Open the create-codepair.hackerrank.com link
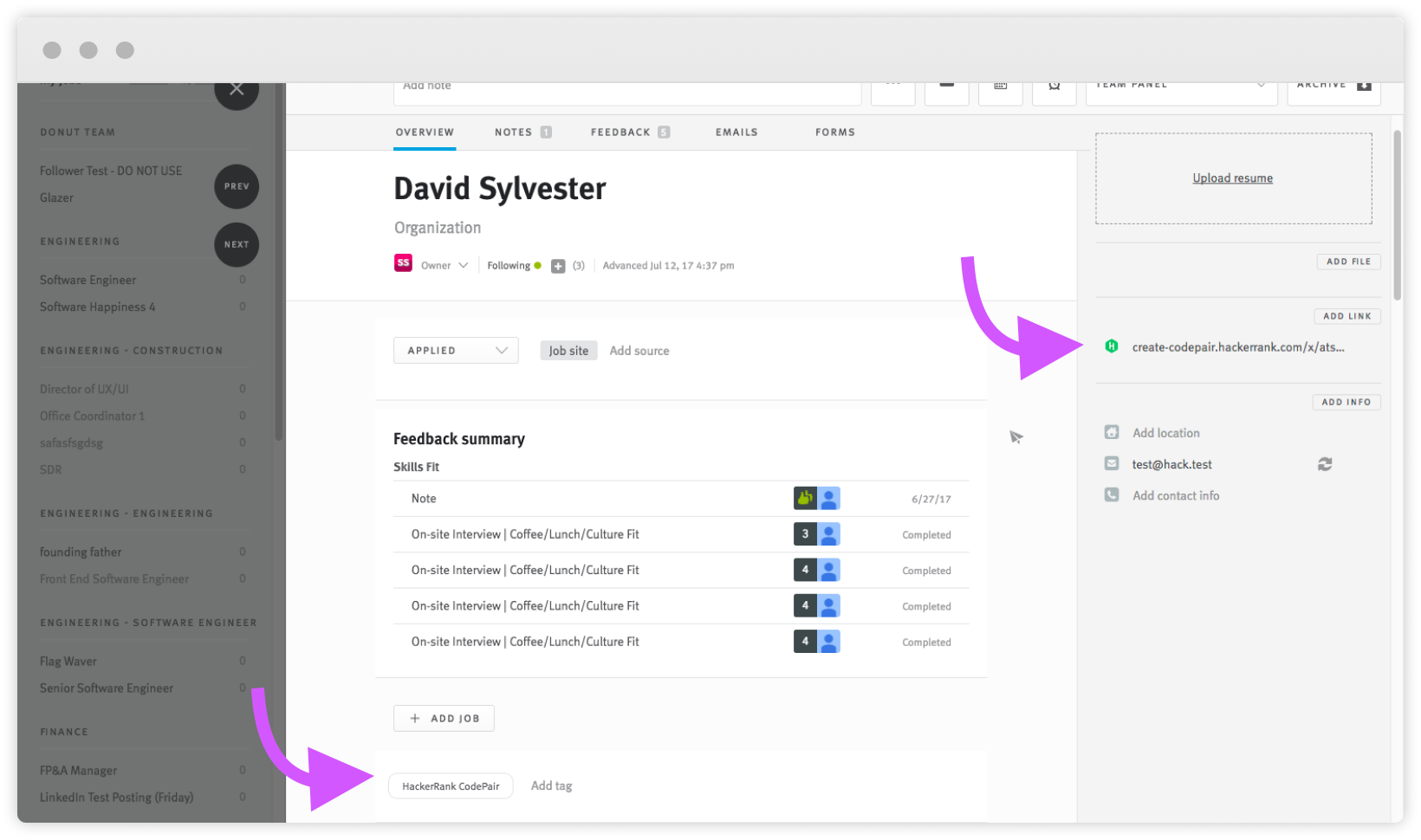The image size is (1421, 840). point(1238,347)
